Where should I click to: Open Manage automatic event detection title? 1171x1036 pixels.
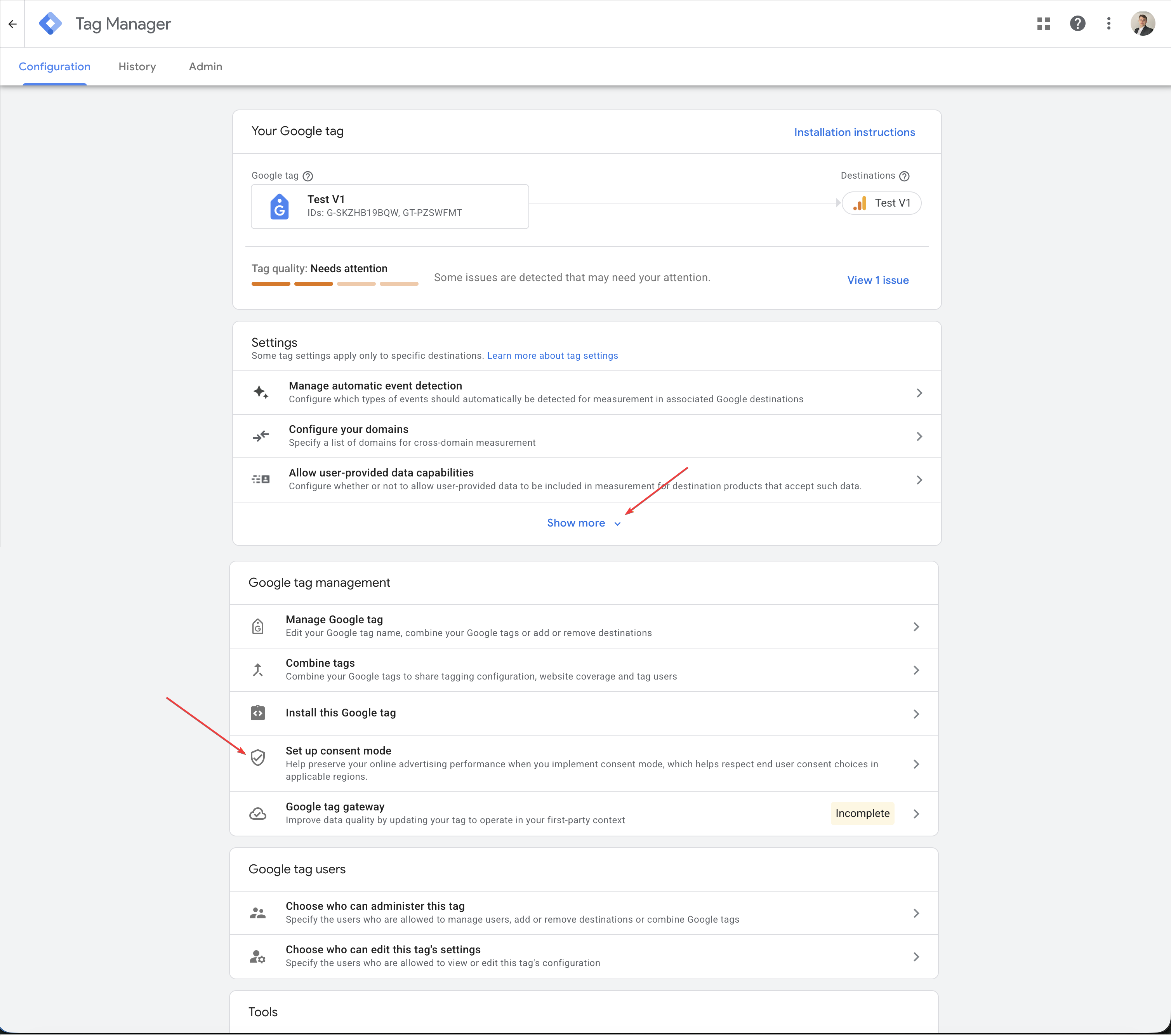pyautogui.click(x=375, y=386)
